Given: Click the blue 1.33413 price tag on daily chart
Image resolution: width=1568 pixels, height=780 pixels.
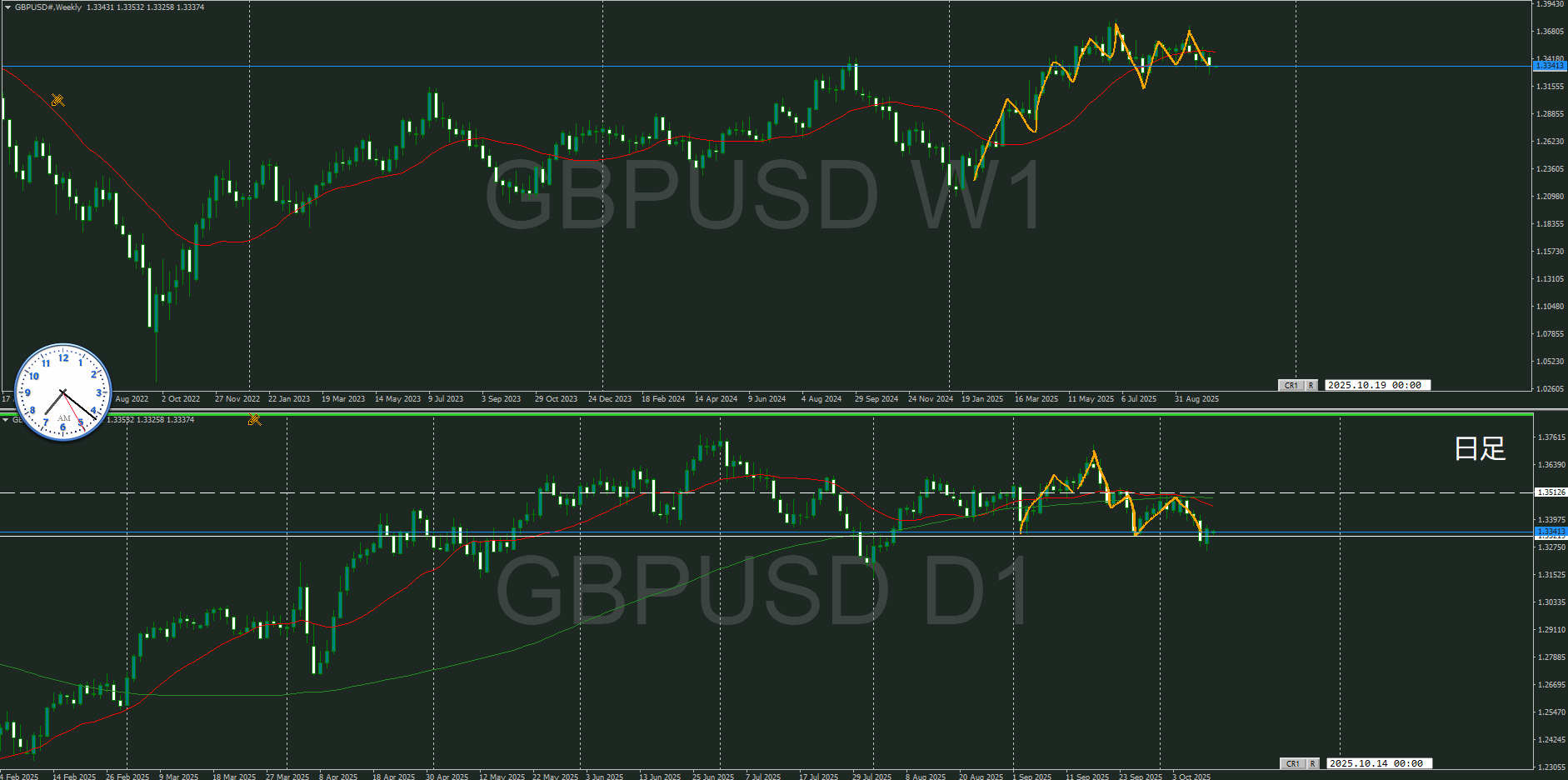Looking at the screenshot, I should [x=1550, y=532].
